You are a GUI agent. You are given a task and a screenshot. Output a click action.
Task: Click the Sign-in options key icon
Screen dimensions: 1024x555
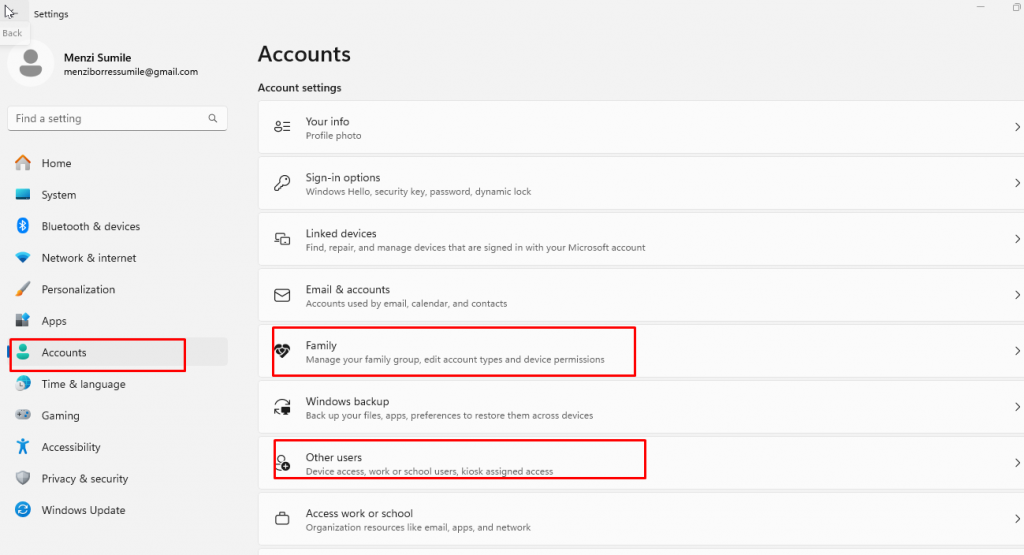click(x=282, y=183)
